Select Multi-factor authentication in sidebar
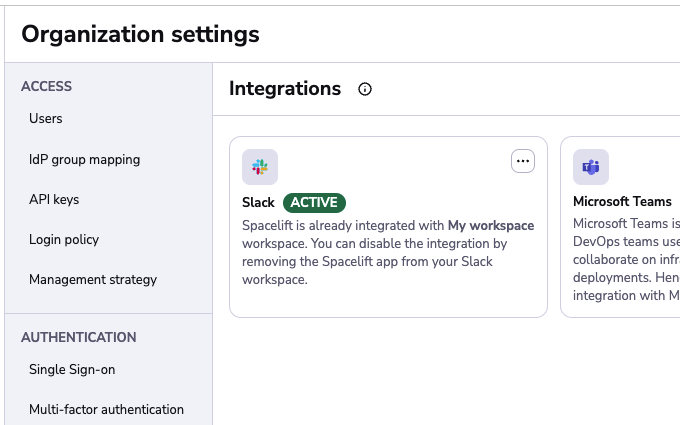This screenshot has height=425, width=680. [106, 409]
